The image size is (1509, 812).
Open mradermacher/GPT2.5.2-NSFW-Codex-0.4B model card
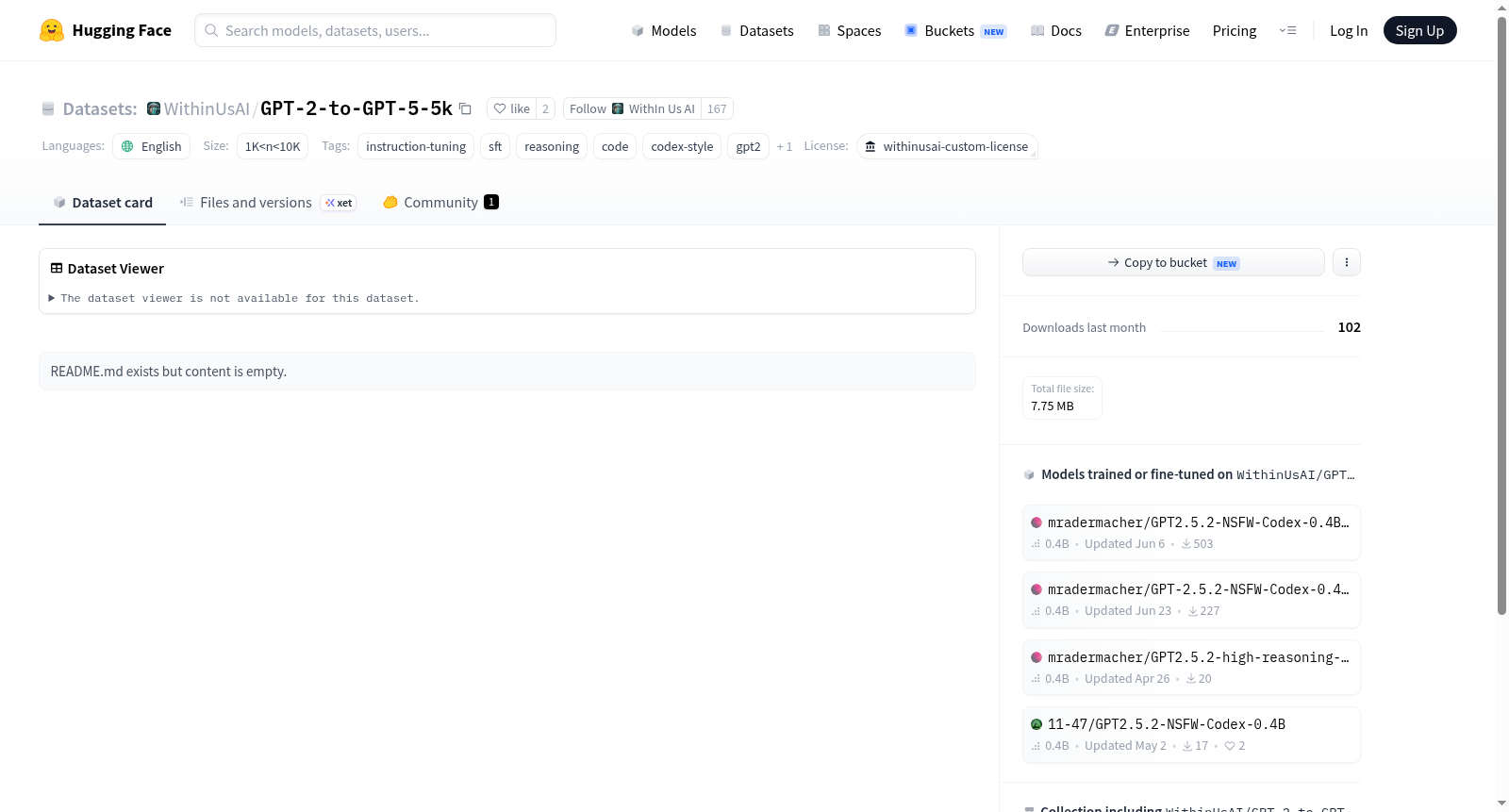pos(1191,533)
